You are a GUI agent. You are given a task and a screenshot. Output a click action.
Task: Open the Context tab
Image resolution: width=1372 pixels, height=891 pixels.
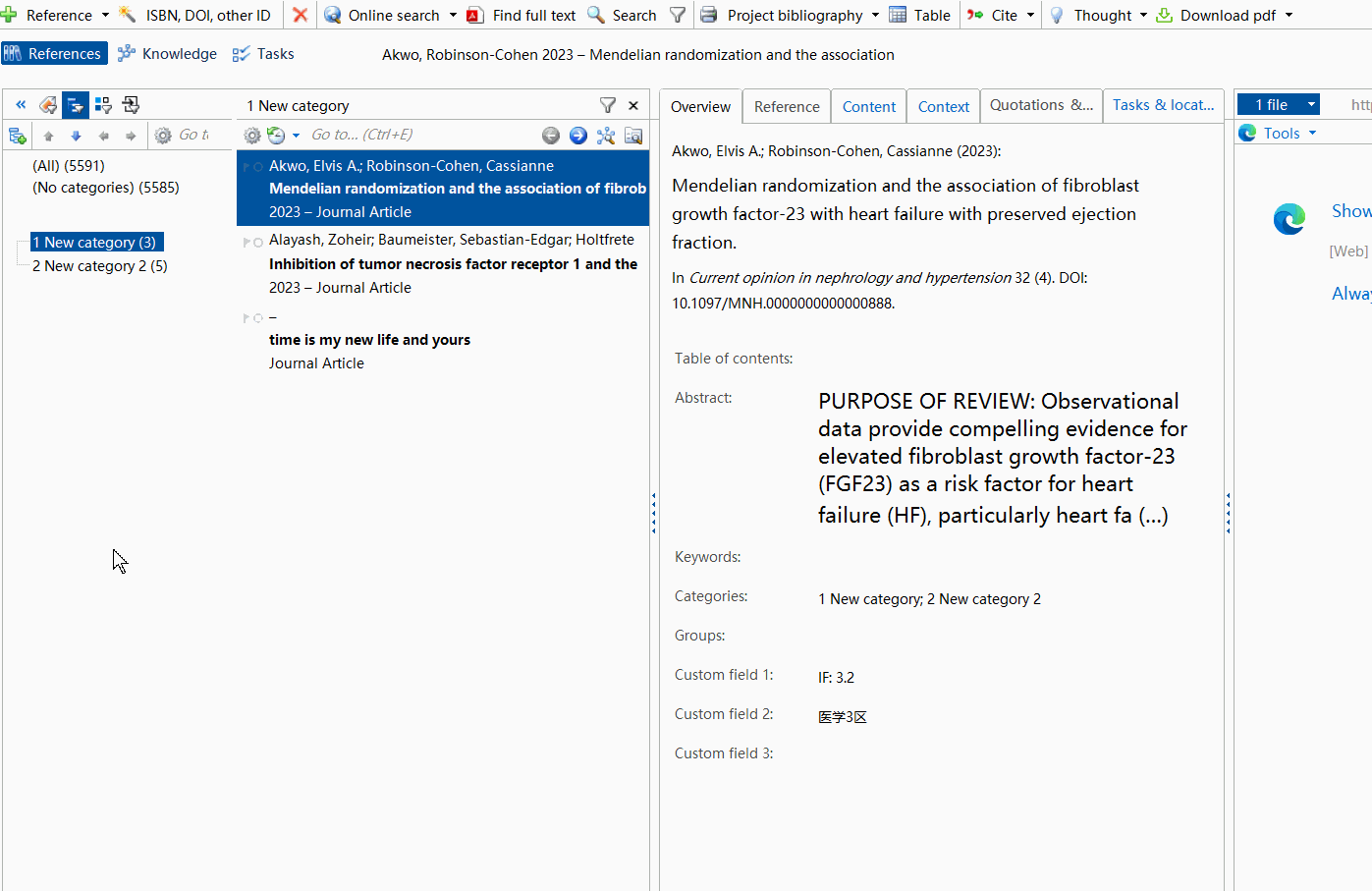pos(944,106)
